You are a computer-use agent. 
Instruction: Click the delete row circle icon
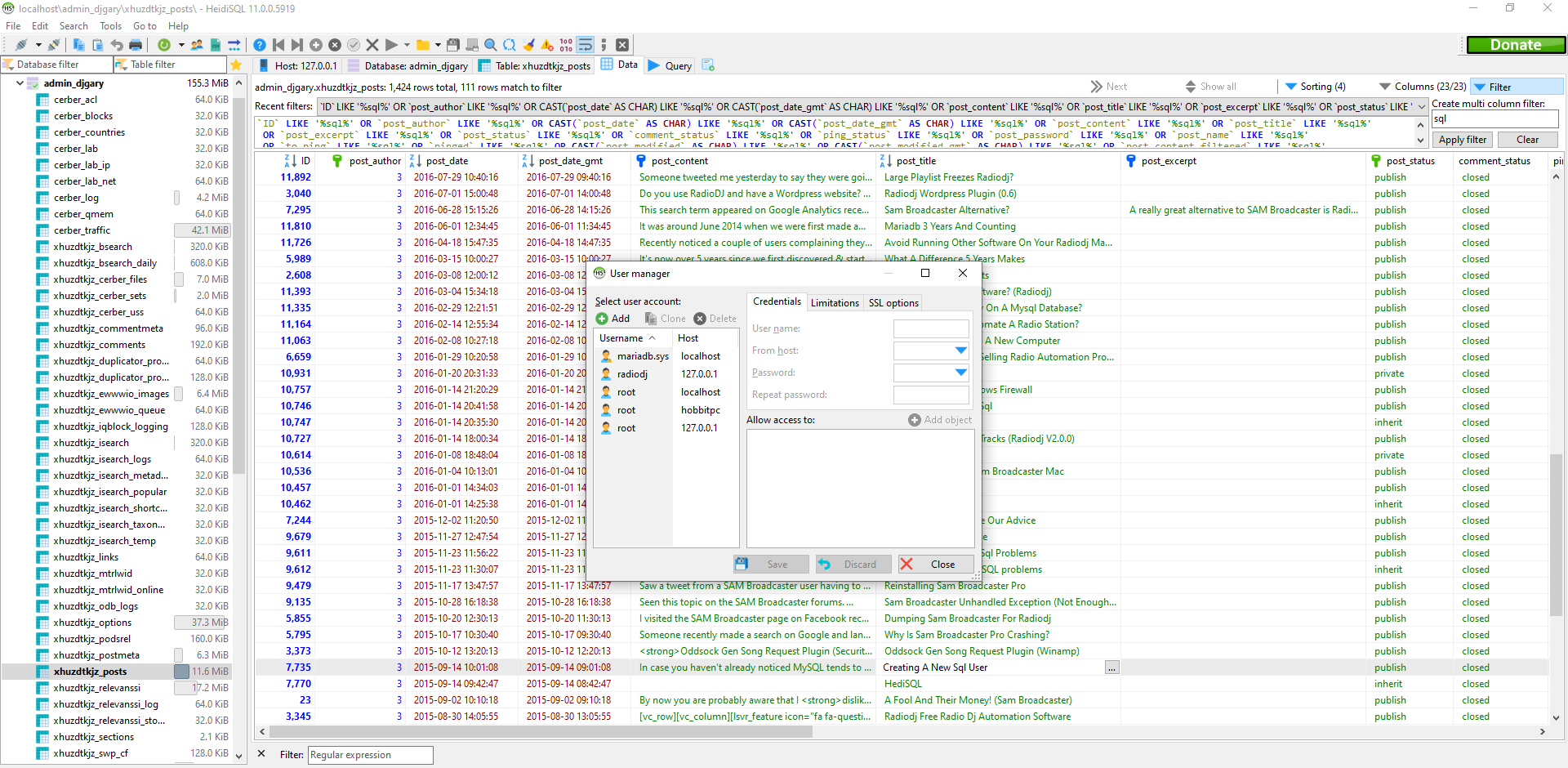click(x=335, y=45)
